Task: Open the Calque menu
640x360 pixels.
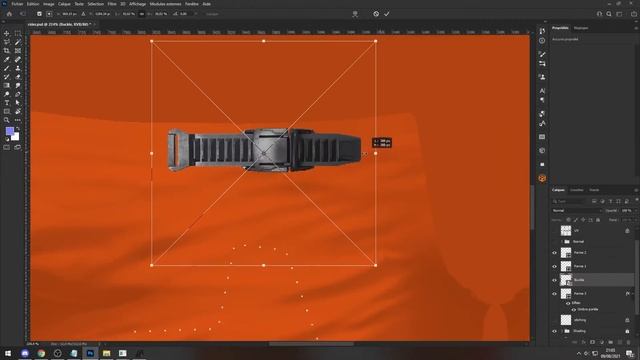Action: (64, 4)
